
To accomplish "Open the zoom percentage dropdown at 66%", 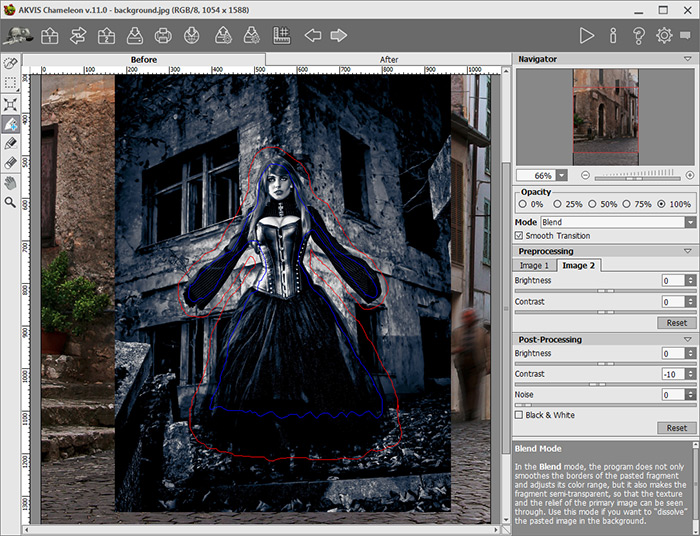I will coord(562,175).
